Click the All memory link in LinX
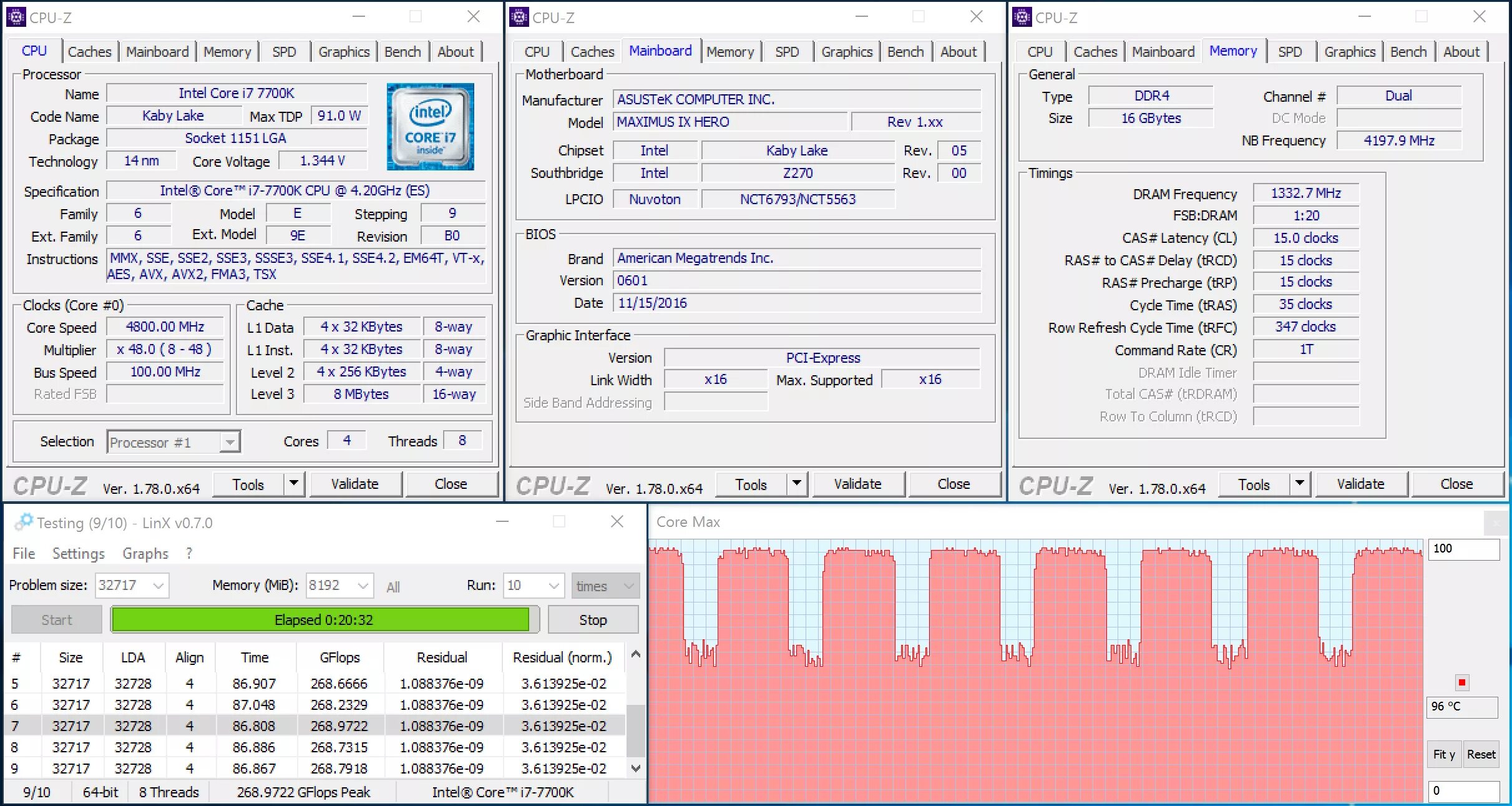The height and width of the screenshot is (806, 1512). coord(393,587)
